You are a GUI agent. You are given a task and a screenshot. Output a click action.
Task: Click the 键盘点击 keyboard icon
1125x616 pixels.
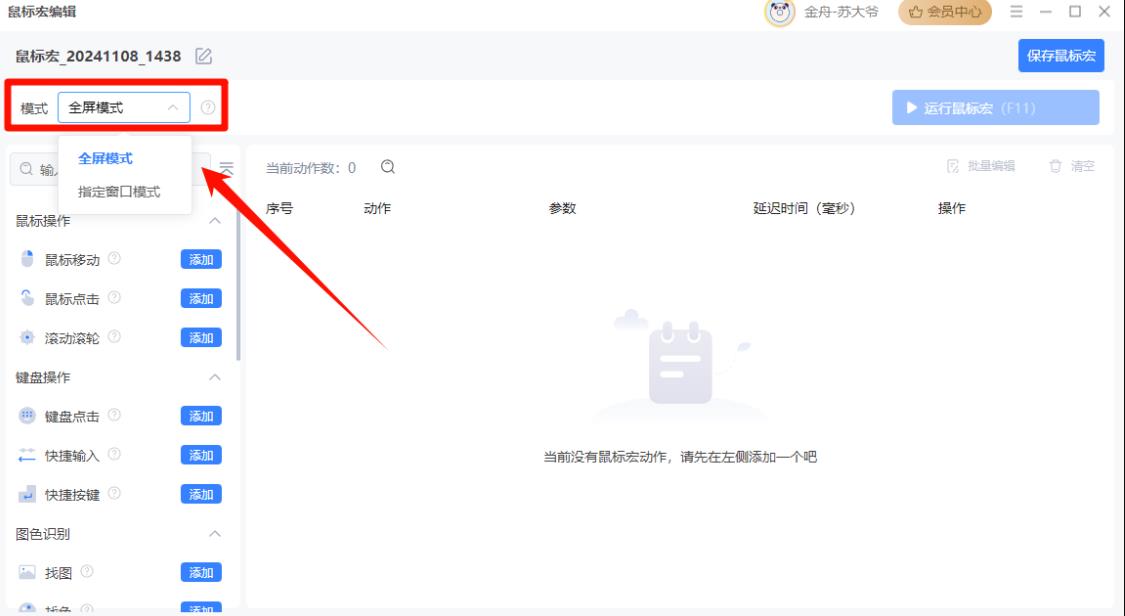[x=27, y=415]
